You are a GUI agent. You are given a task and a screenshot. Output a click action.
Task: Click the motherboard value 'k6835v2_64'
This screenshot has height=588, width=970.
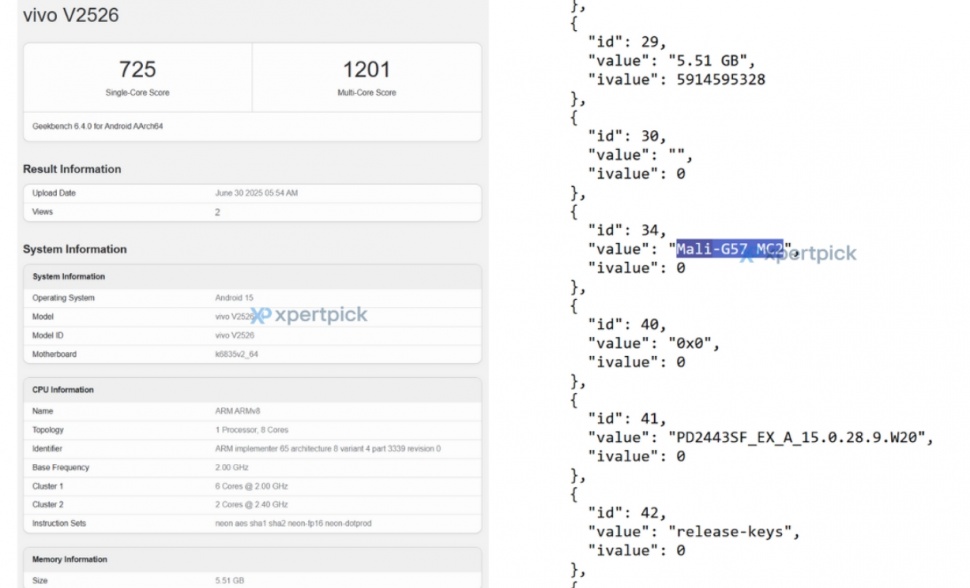click(236, 354)
